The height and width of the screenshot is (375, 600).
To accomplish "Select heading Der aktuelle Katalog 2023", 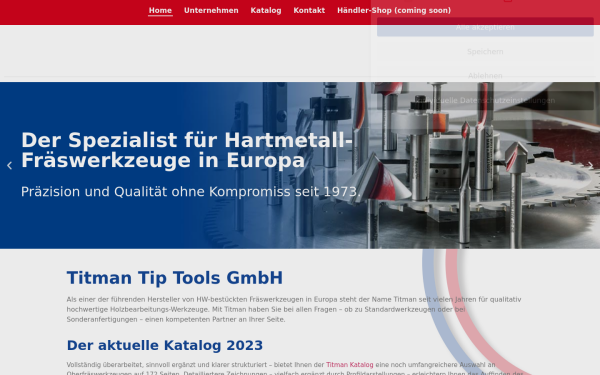I will (x=165, y=345).
